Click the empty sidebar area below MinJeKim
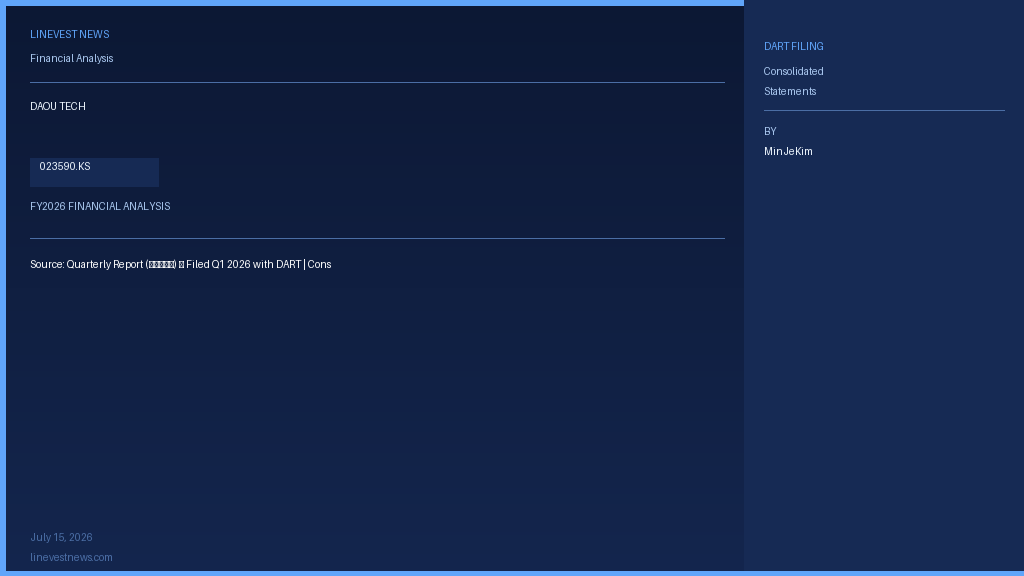 884,359
